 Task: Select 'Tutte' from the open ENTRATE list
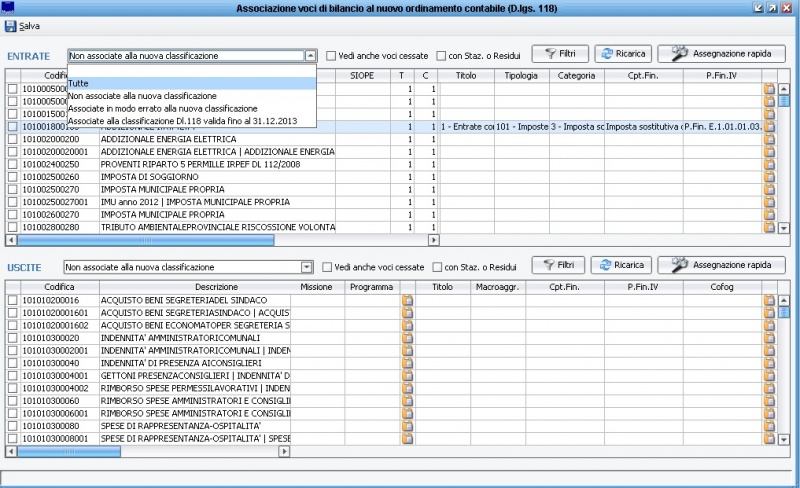tap(80, 84)
